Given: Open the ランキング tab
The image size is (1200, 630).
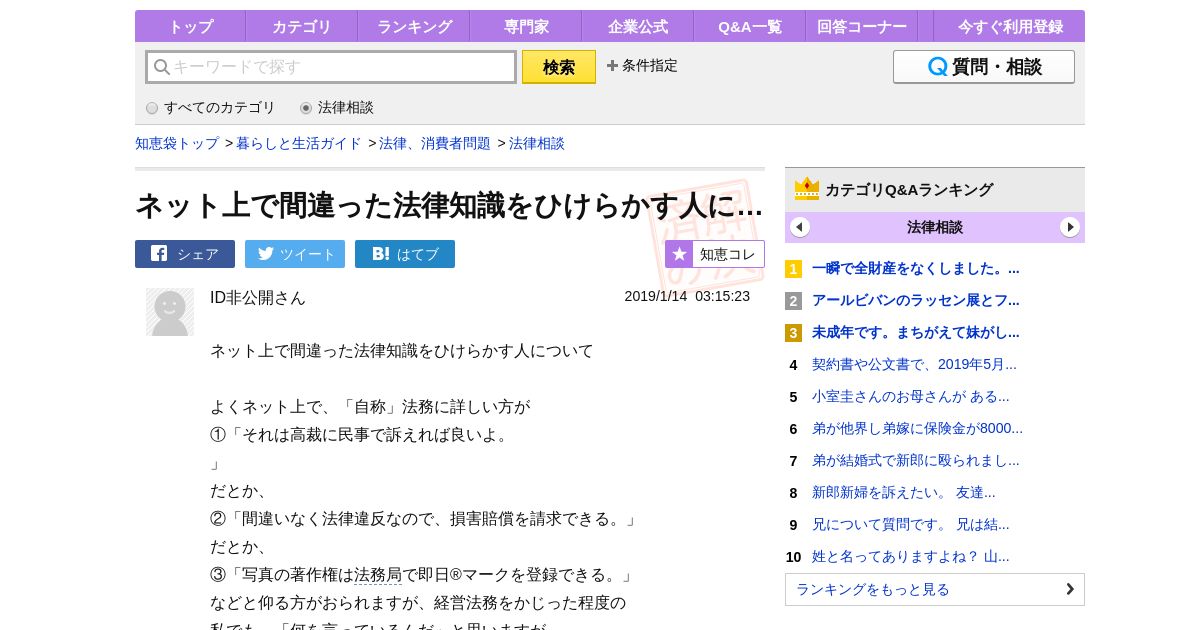Looking at the screenshot, I should [414, 27].
